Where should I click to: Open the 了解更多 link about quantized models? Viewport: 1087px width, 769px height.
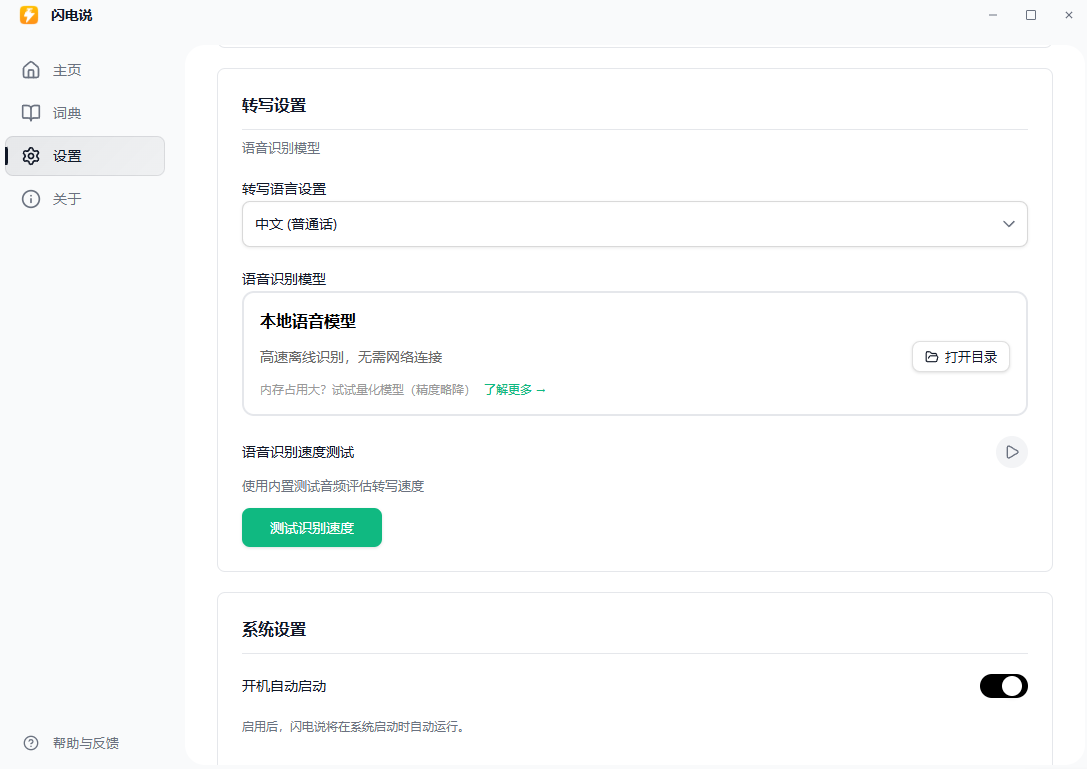pos(515,389)
